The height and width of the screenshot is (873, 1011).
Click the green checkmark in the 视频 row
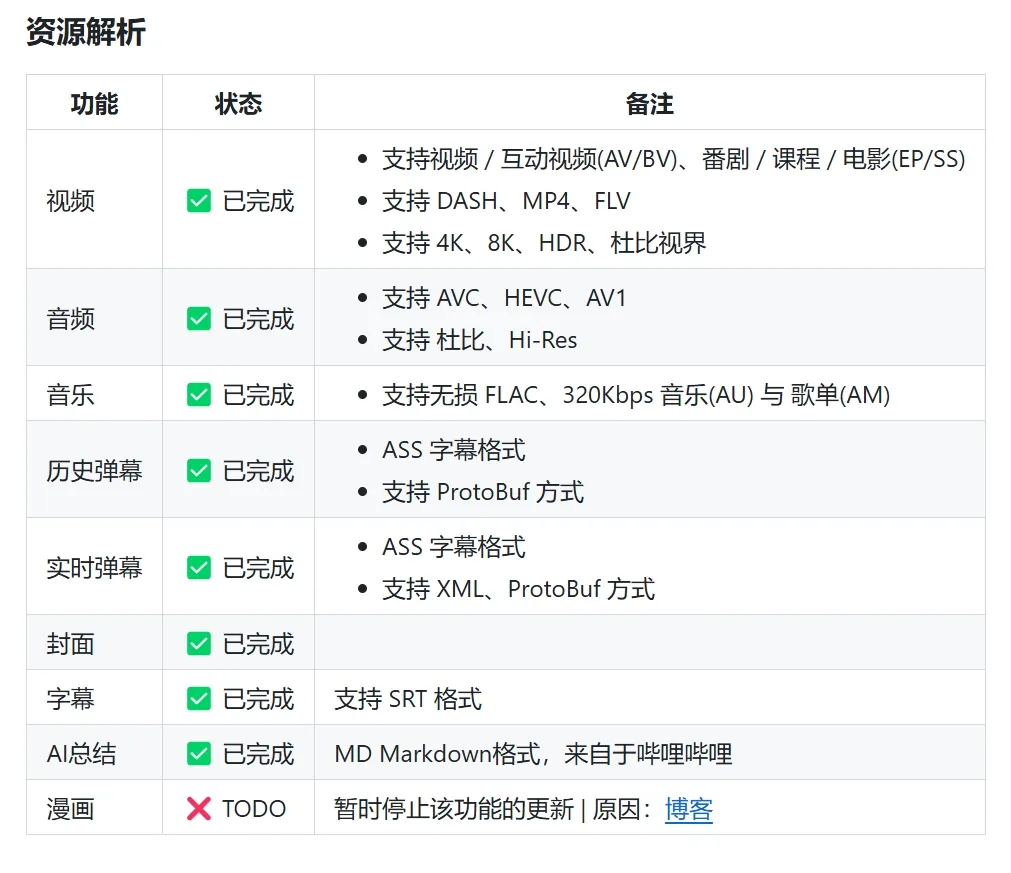tap(199, 201)
